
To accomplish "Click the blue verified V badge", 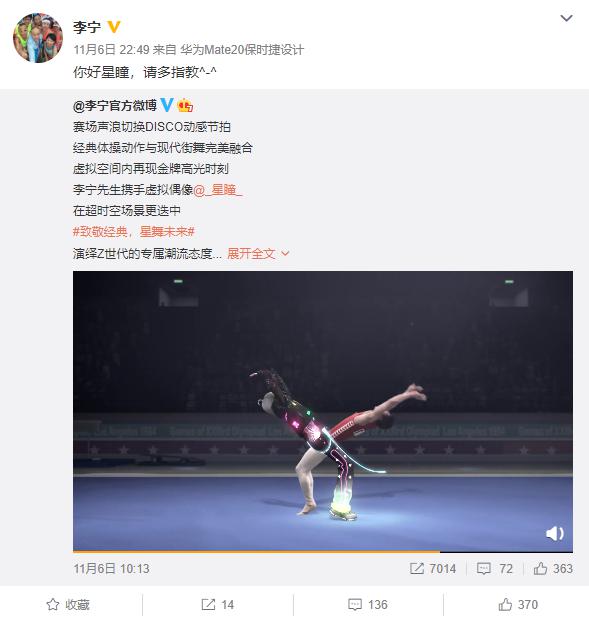I will (167, 105).
